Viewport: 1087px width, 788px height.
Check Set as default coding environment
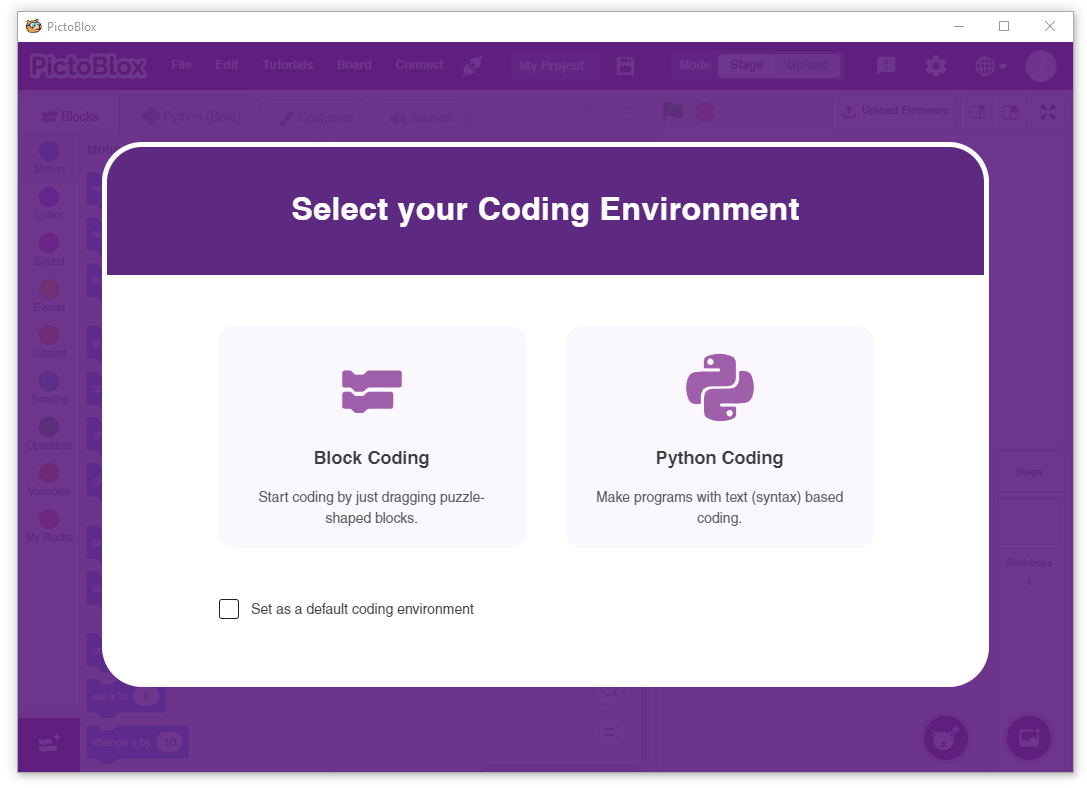tap(229, 608)
